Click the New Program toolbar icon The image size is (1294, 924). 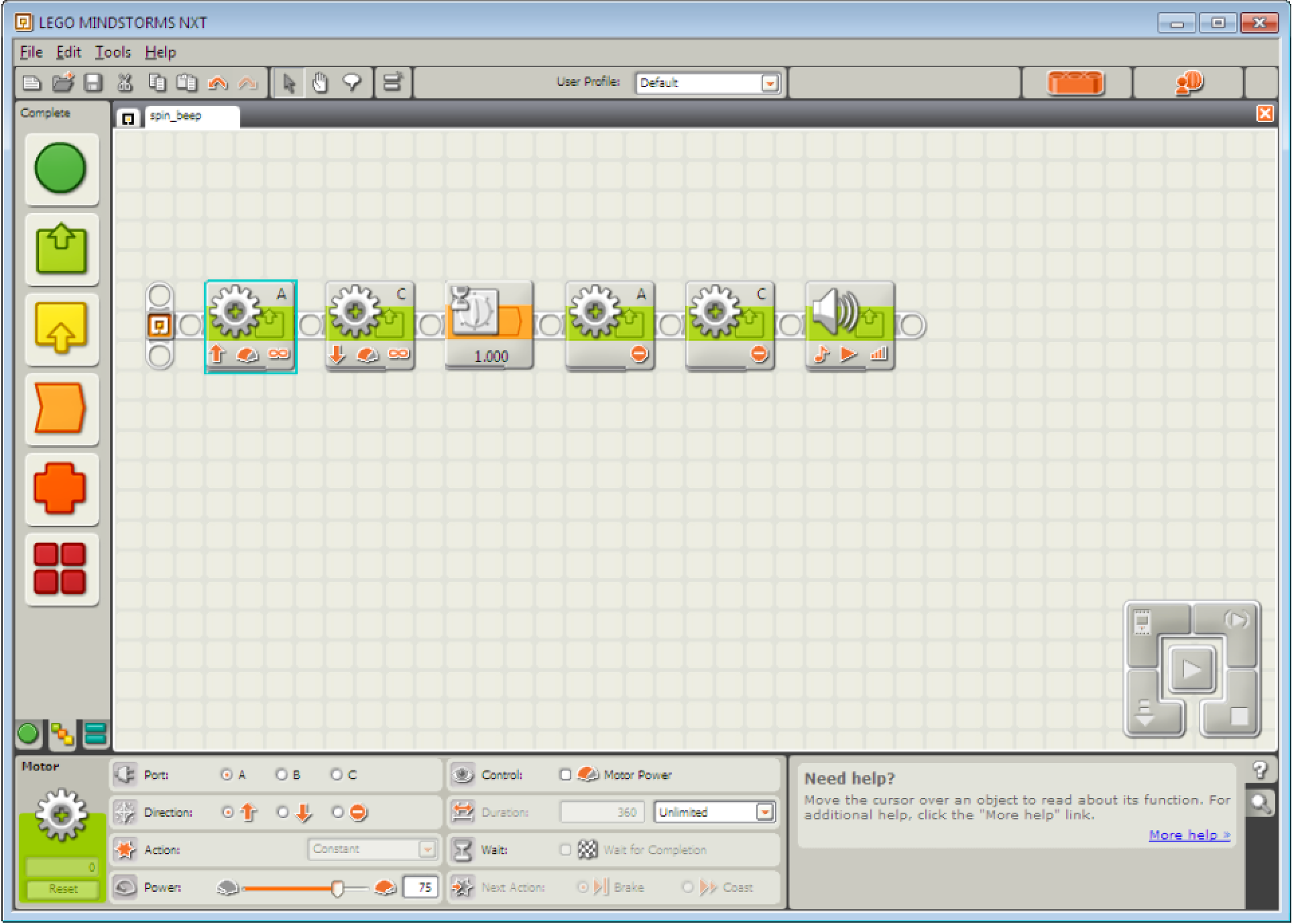[32, 83]
